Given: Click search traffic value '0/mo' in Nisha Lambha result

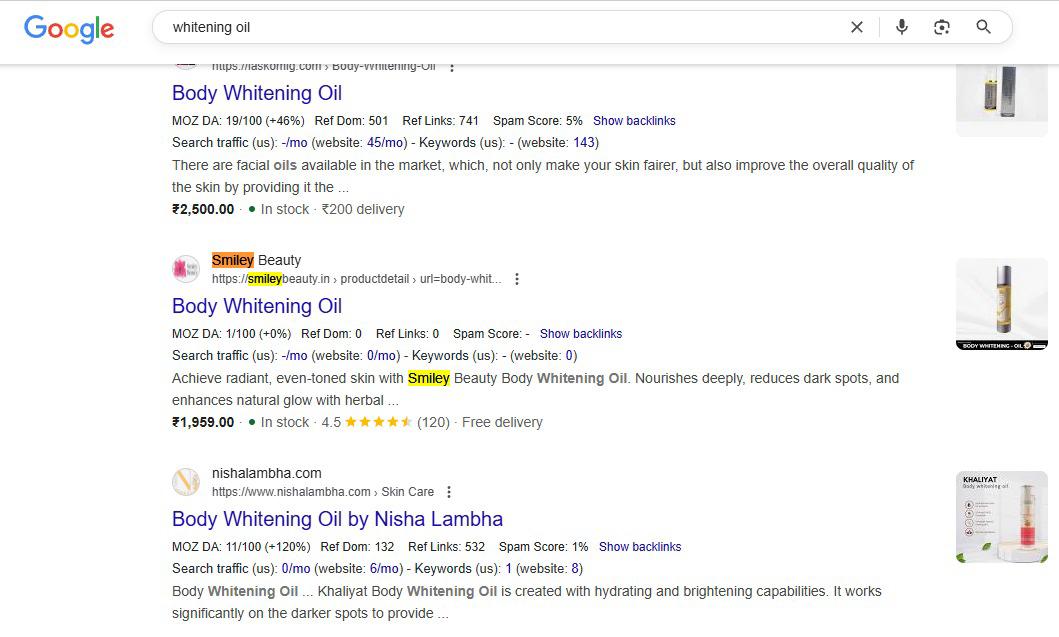Looking at the screenshot, I should (296, 569).
